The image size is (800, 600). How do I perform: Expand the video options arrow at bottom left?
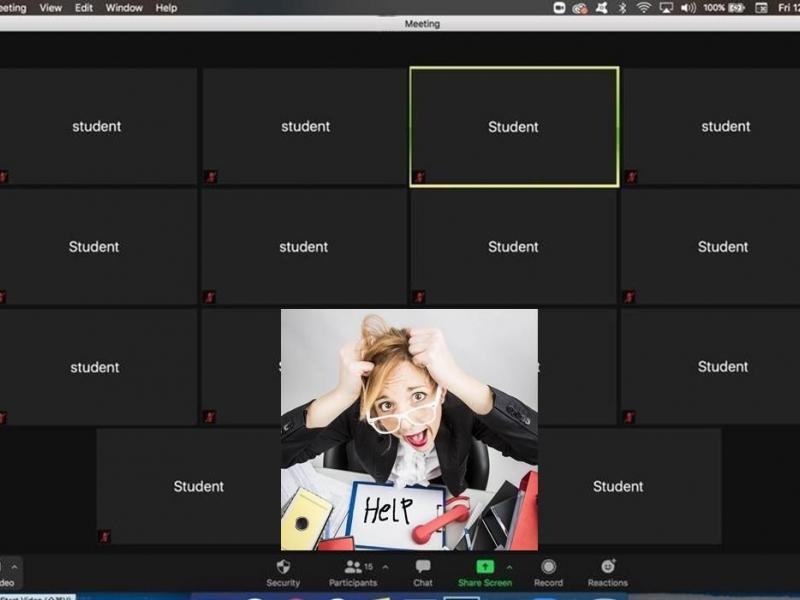coord(15,567)
